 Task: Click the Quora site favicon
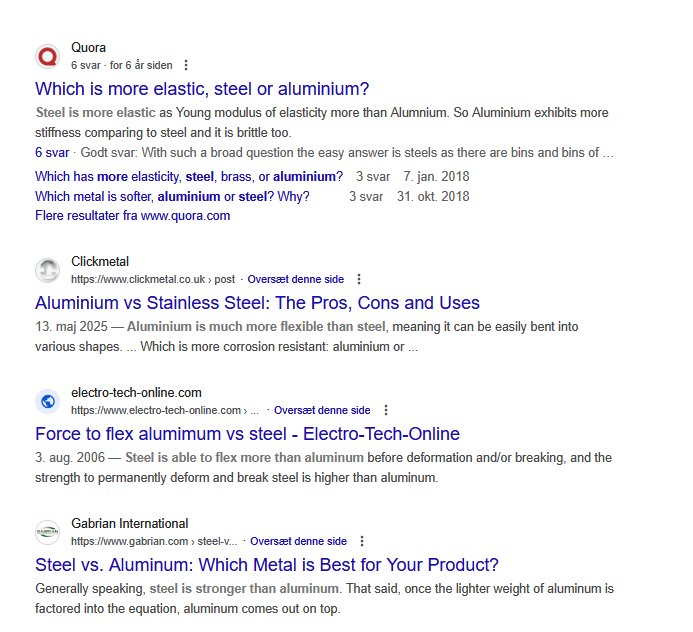tap(47, 56)
